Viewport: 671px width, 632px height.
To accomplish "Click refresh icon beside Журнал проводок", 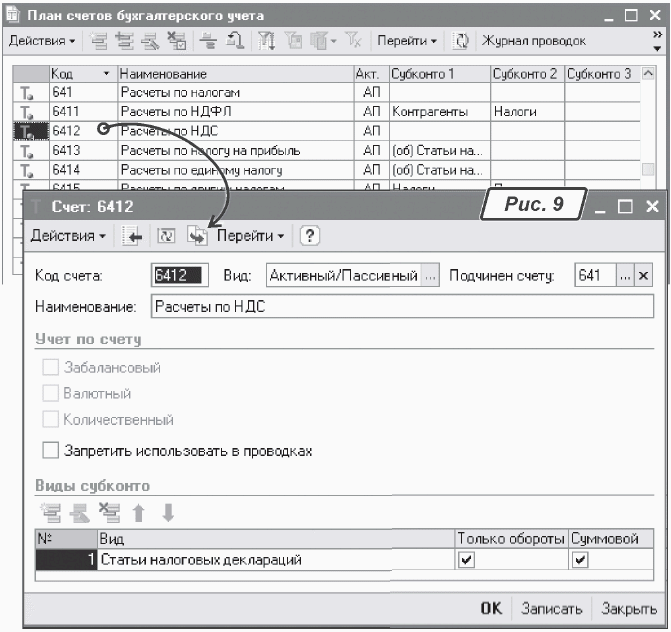I will (x=461, y=41).
